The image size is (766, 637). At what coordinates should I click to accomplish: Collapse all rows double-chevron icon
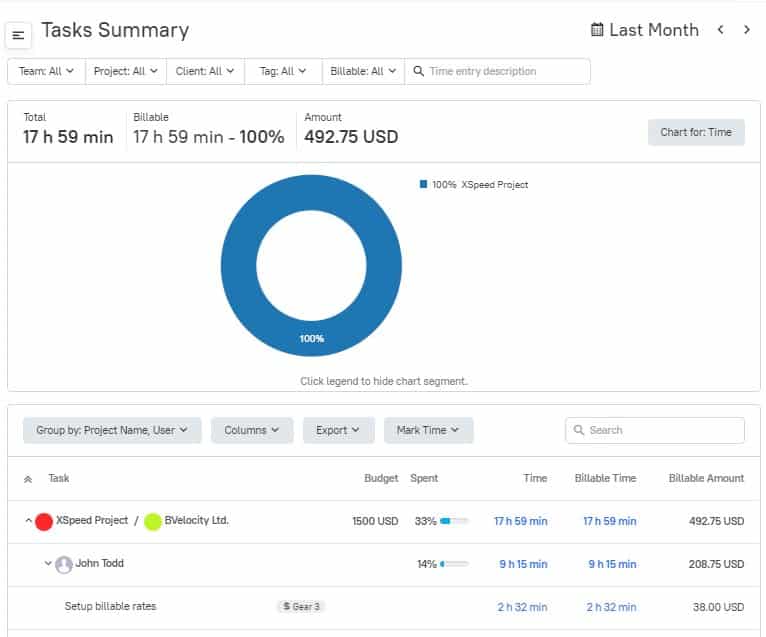coord(28,479)
